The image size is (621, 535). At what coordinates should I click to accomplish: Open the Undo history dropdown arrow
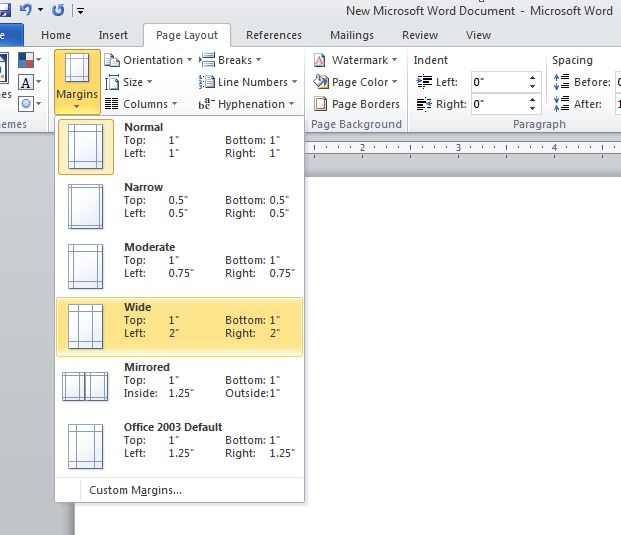[x=40, y=10]
